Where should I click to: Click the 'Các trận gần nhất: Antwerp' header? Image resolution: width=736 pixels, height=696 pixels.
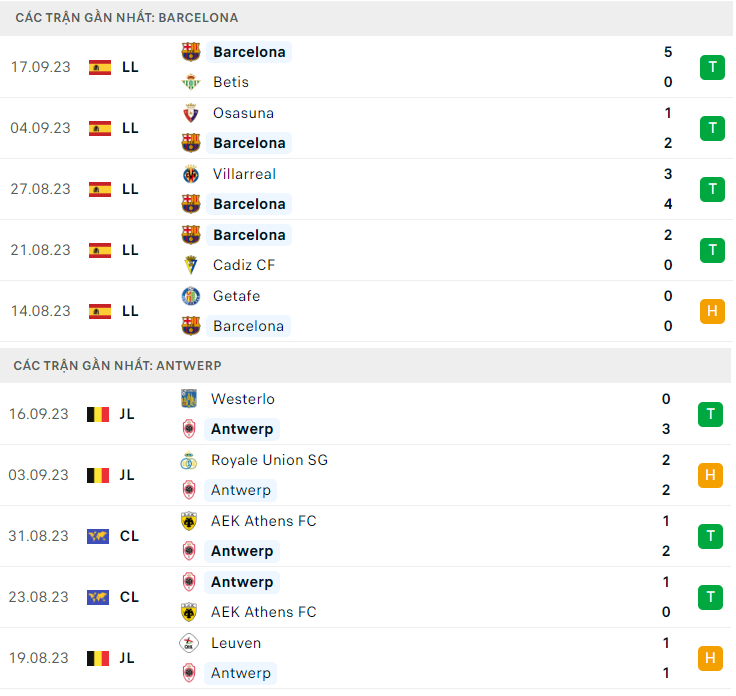click(117, 366)
